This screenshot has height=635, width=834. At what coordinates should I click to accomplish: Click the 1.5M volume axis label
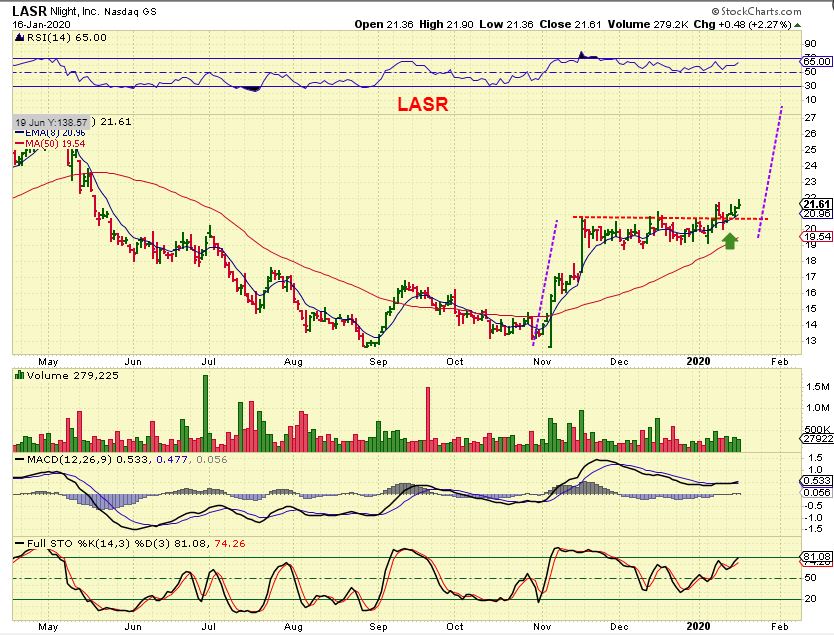click(x=818, y=387)
